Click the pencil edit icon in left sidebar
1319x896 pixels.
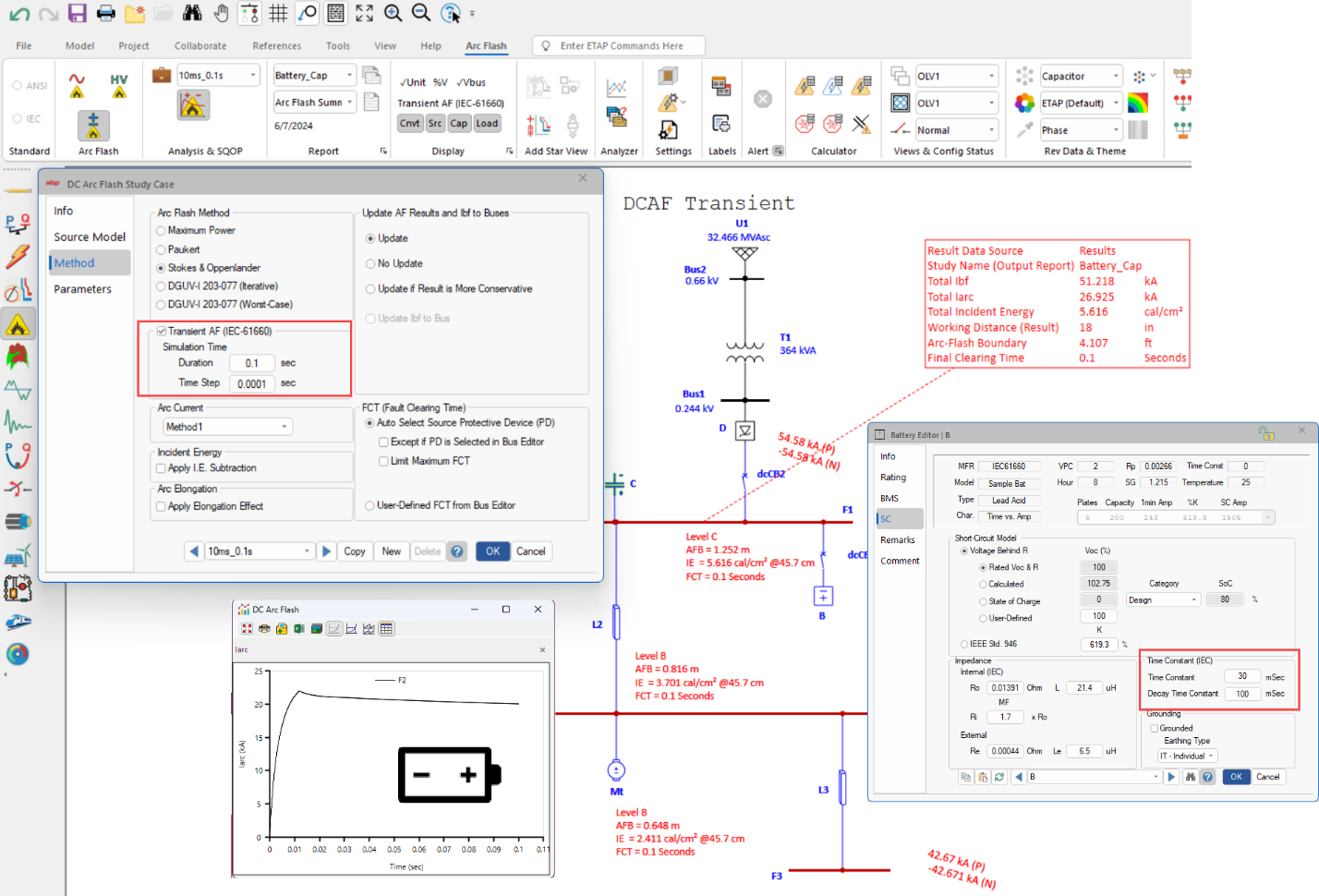[x=18, y=191]
